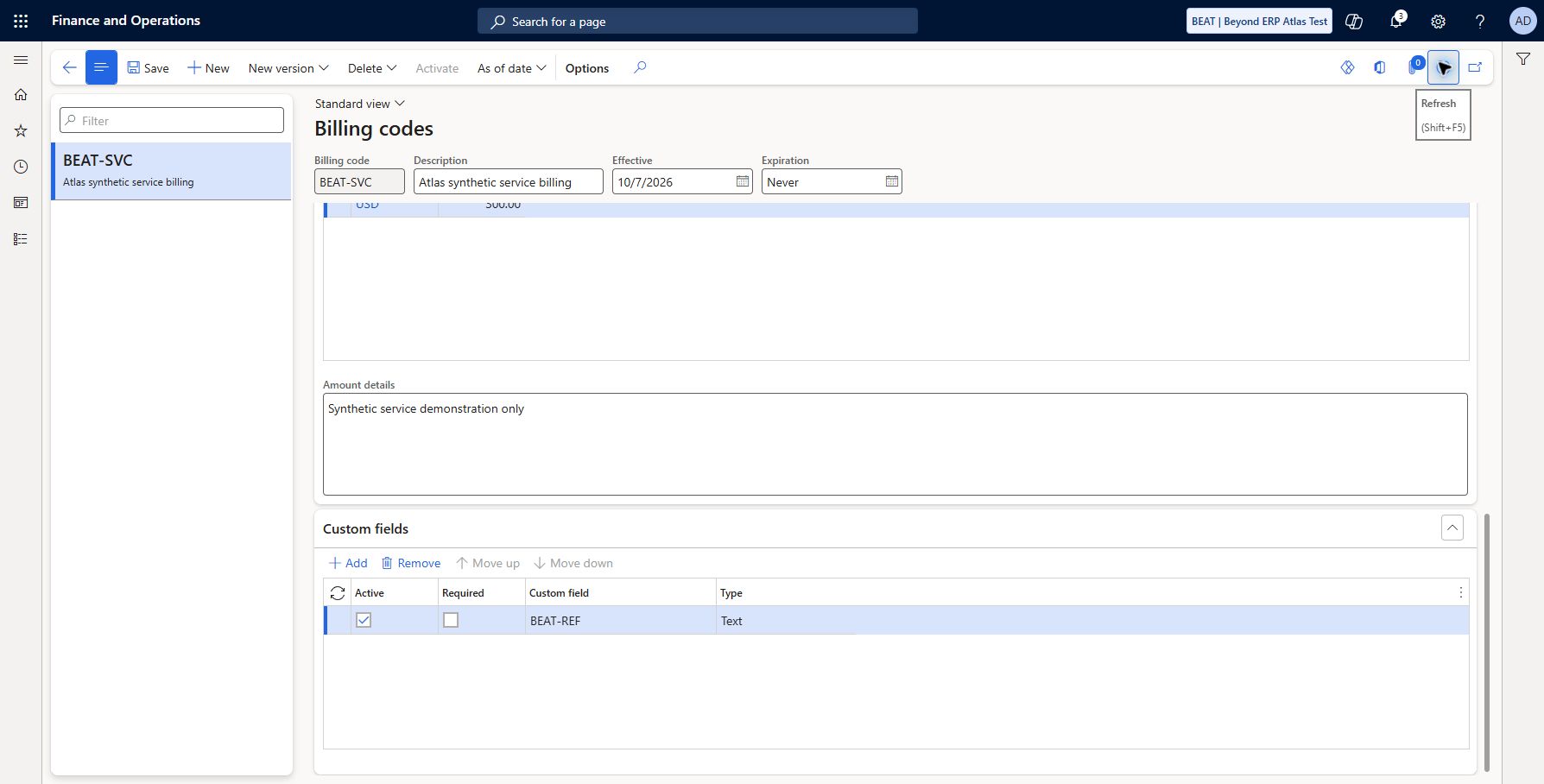Expand the navigation pane hamburger menu

(21, 60)
